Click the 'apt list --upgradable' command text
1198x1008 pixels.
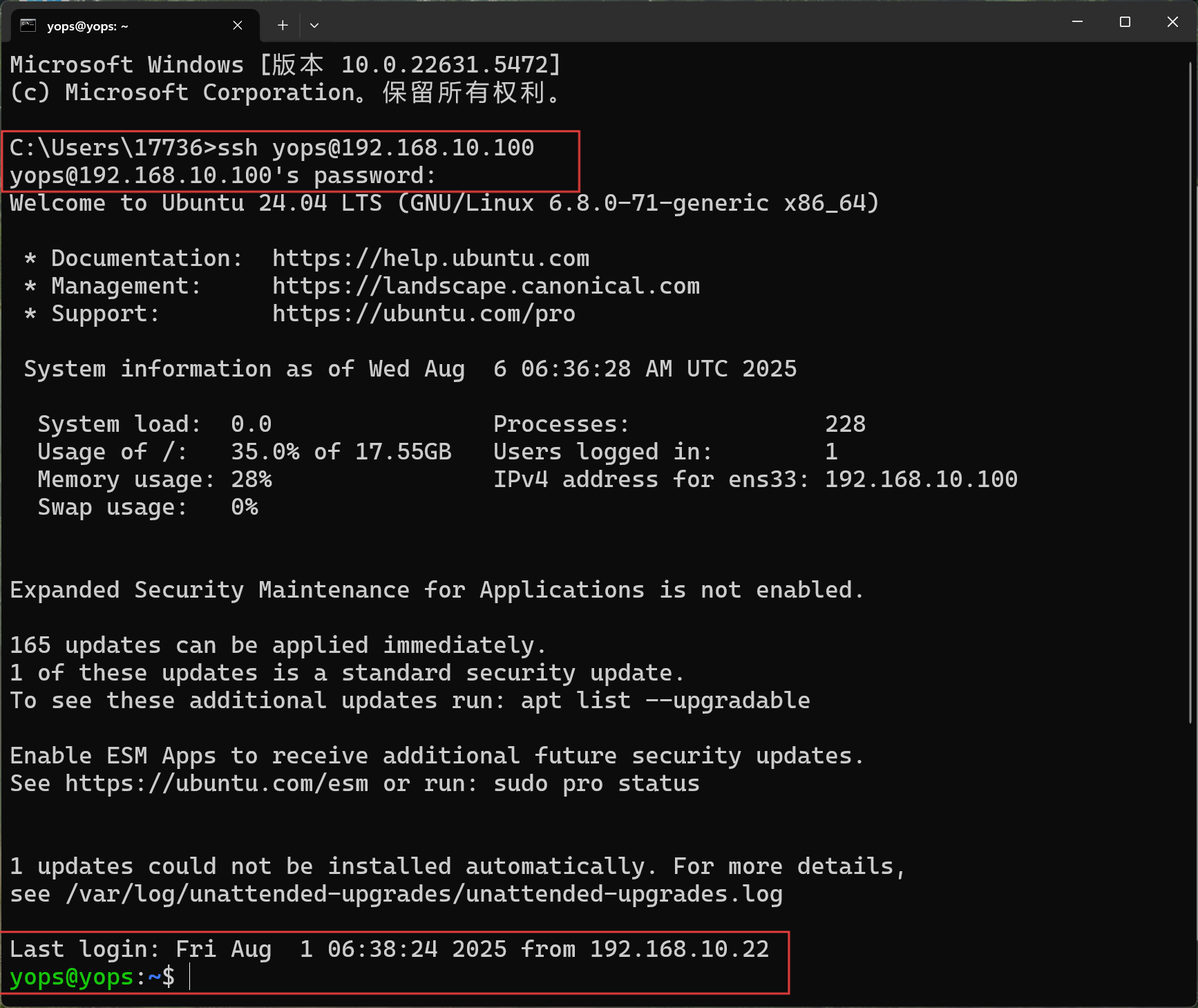coord(665,701)
